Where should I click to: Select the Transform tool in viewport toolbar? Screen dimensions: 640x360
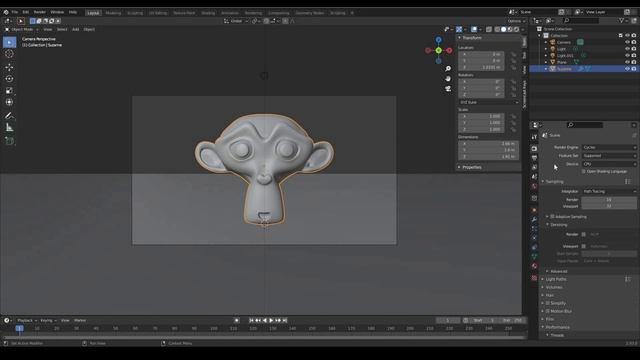click(x=9, y=102)
